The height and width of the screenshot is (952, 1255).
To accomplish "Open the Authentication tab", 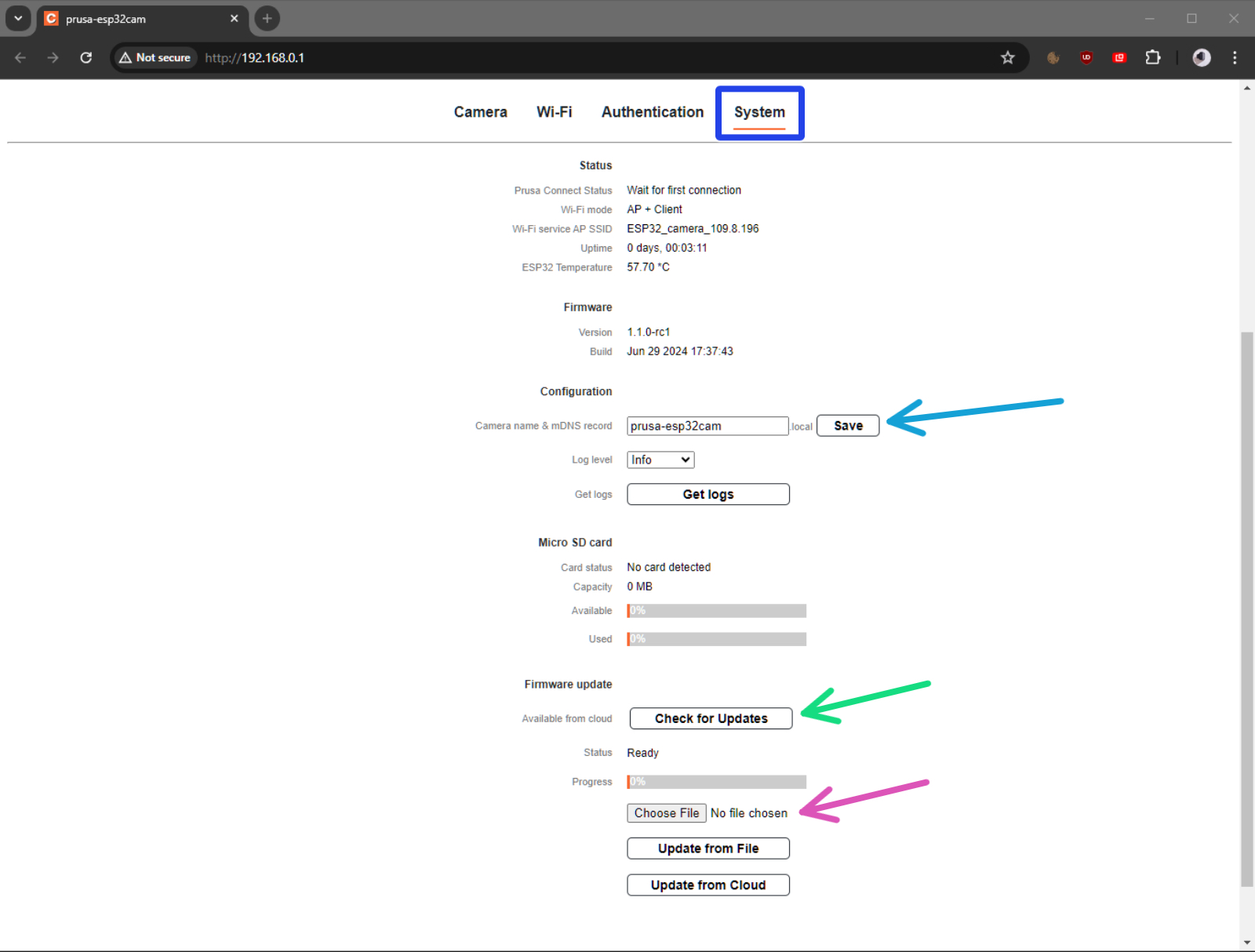I will pyautogui.click(x=653, y=112).
